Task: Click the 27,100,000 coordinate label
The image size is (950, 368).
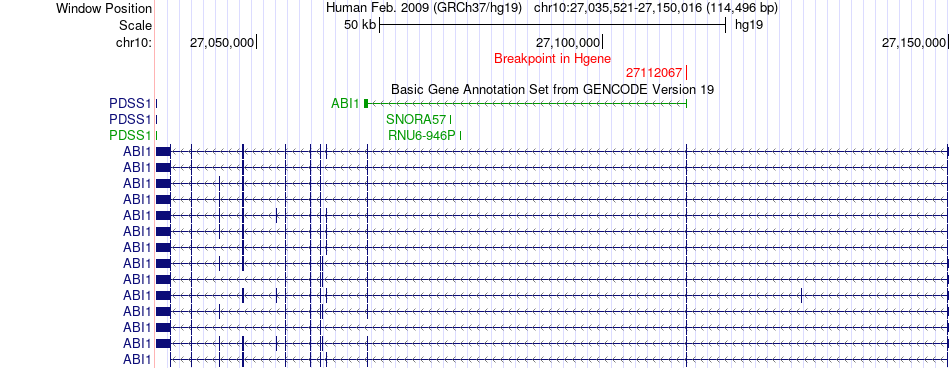Action: coord(568,42)
